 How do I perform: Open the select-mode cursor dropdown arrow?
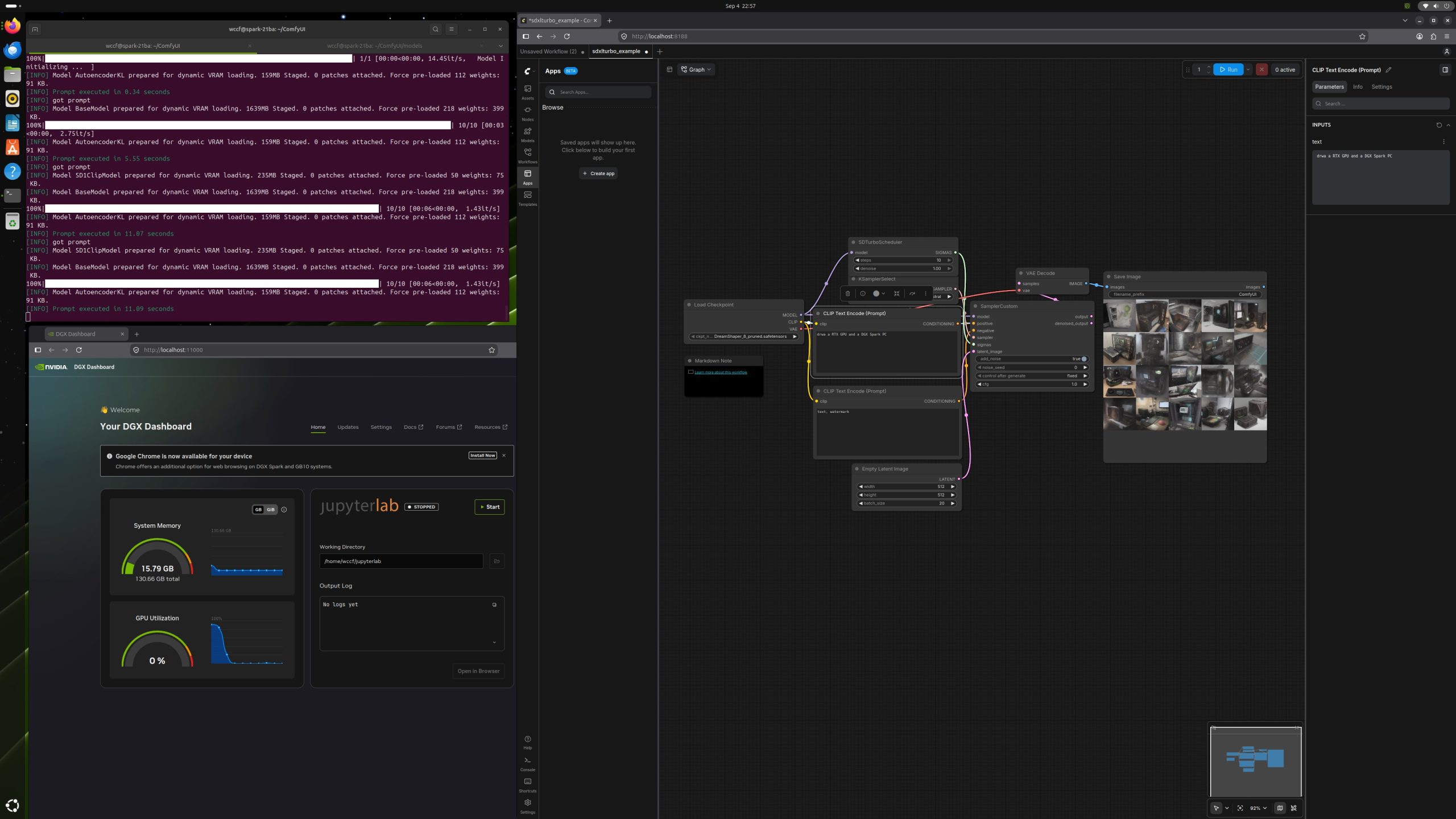[1227, 808]
